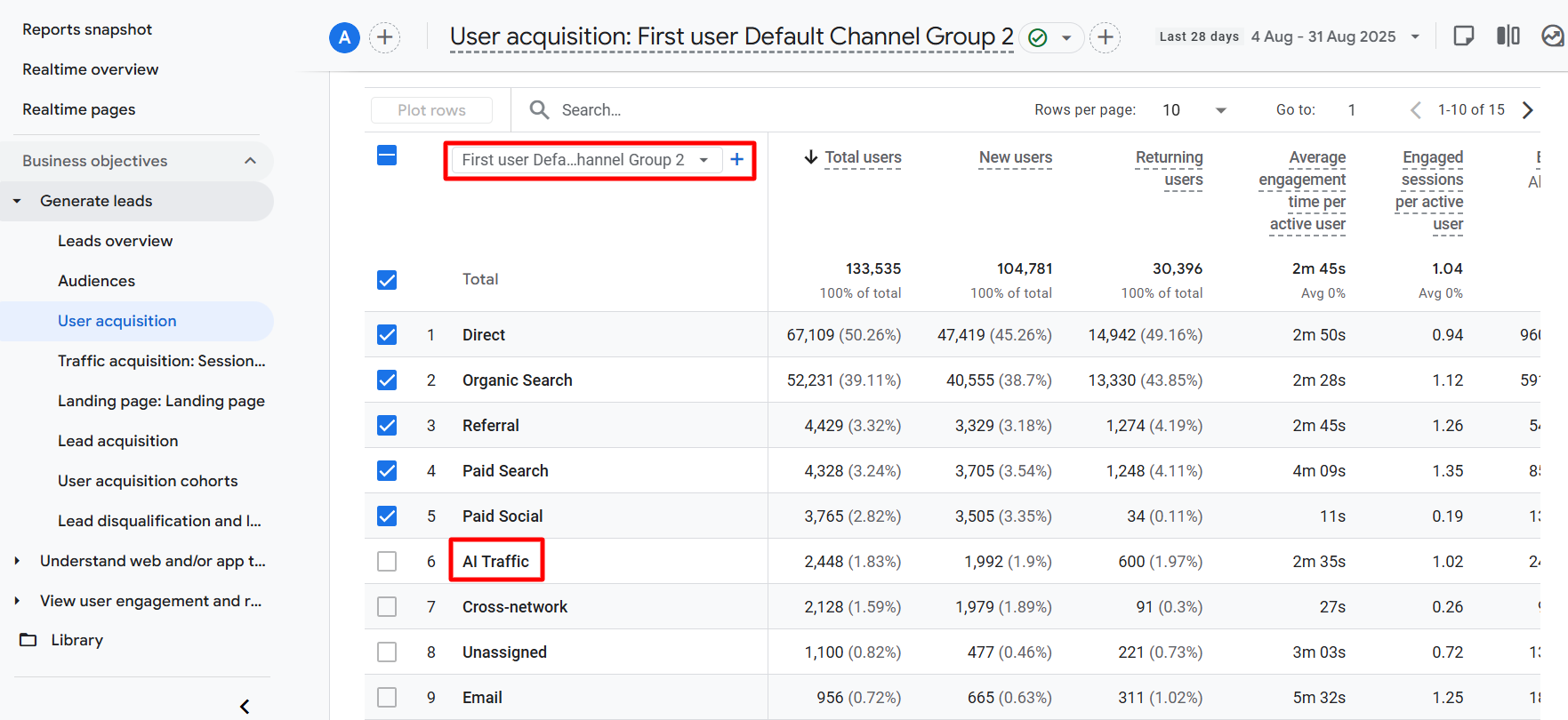Uncheck the Organic Search row checkbox
Screen dimensions: 1568x720
pyautogui.click(x=387, y=380)
